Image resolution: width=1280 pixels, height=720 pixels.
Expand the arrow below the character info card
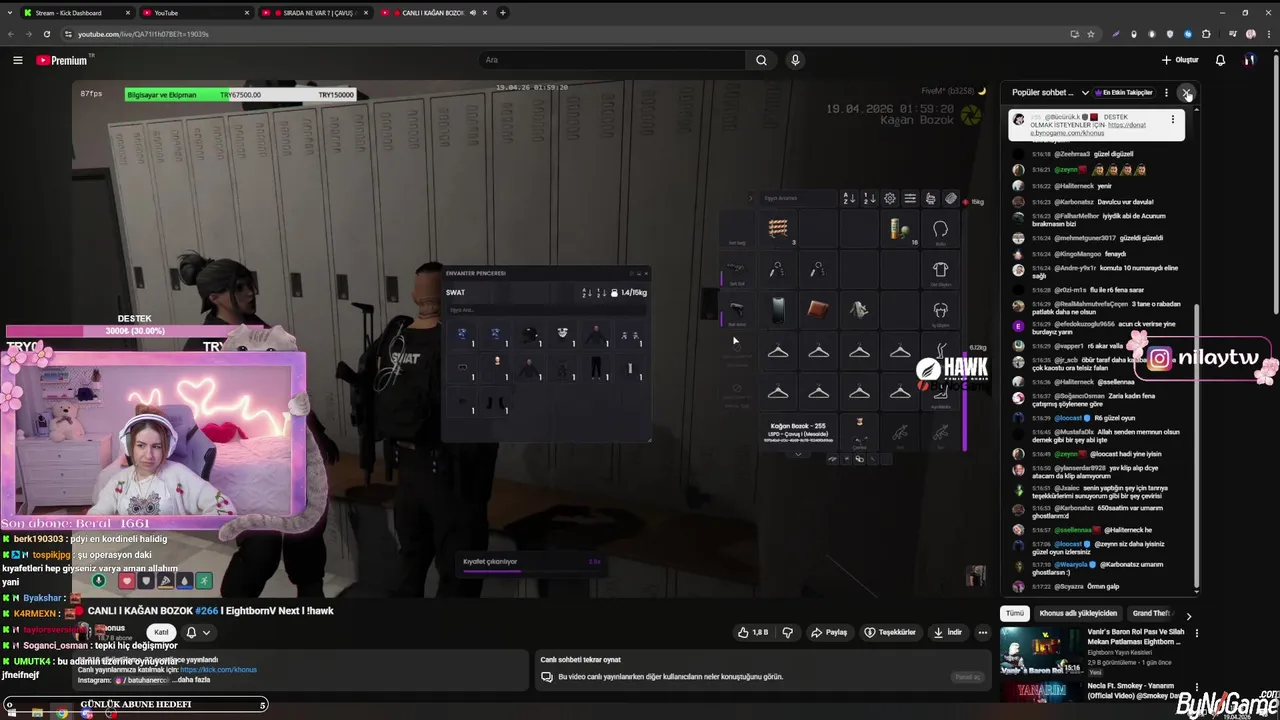[x=798, y=454]
